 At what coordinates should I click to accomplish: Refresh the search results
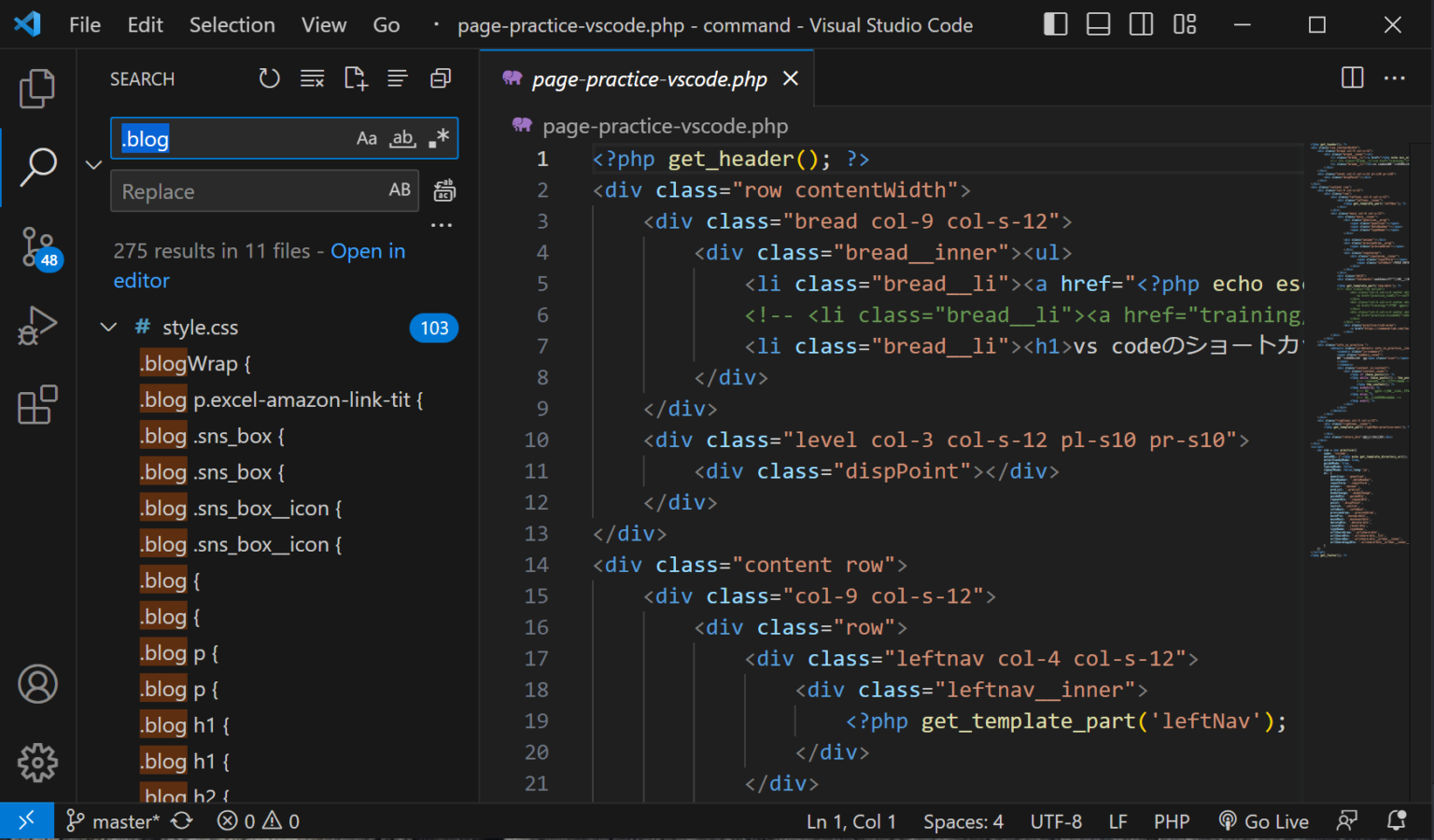coord(269,79)
